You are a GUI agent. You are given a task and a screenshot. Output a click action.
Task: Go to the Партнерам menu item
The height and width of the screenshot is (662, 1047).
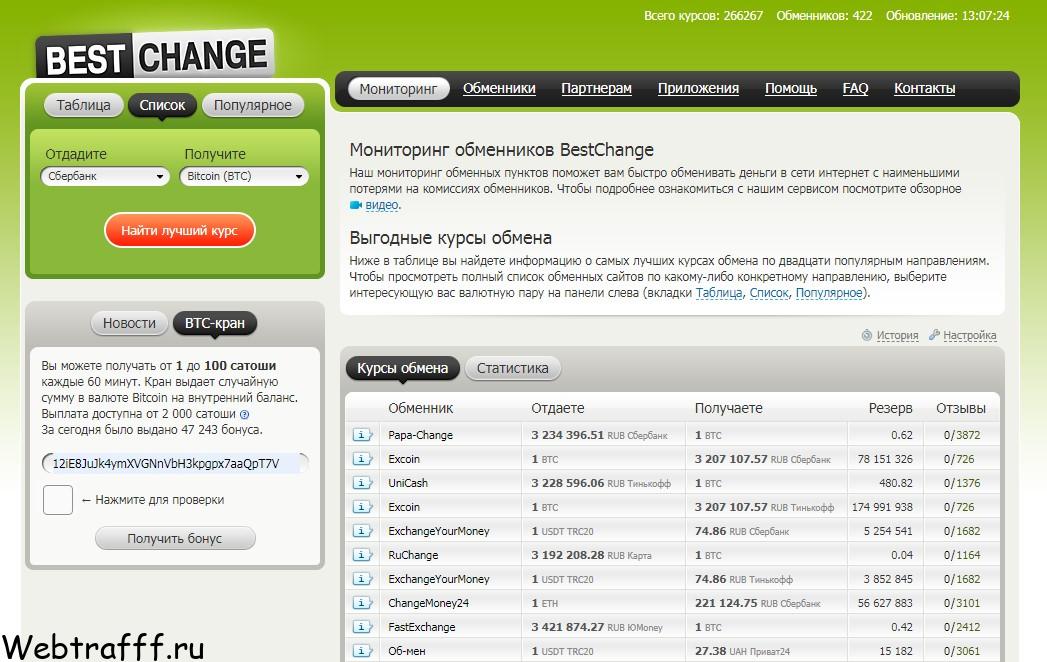tap(596, 88)
